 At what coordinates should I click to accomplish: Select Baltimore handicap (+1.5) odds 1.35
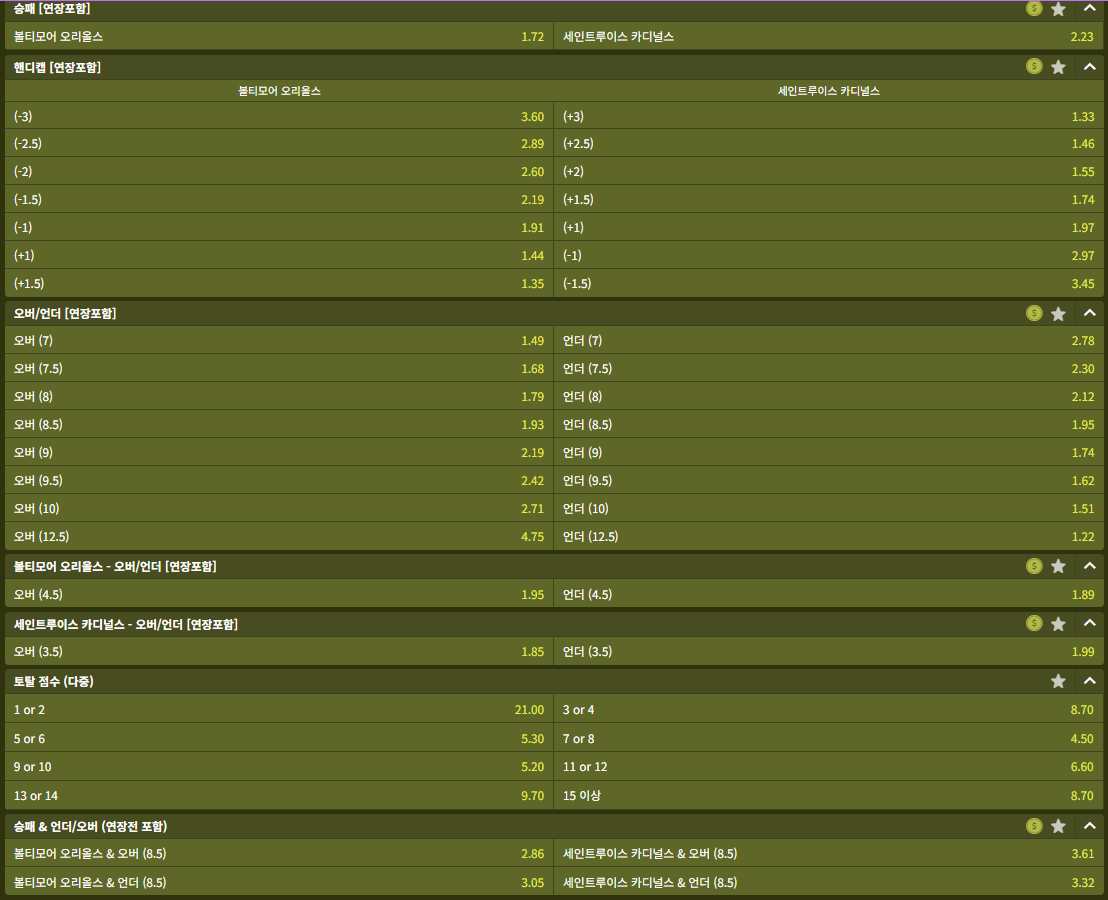click(279, 283)
